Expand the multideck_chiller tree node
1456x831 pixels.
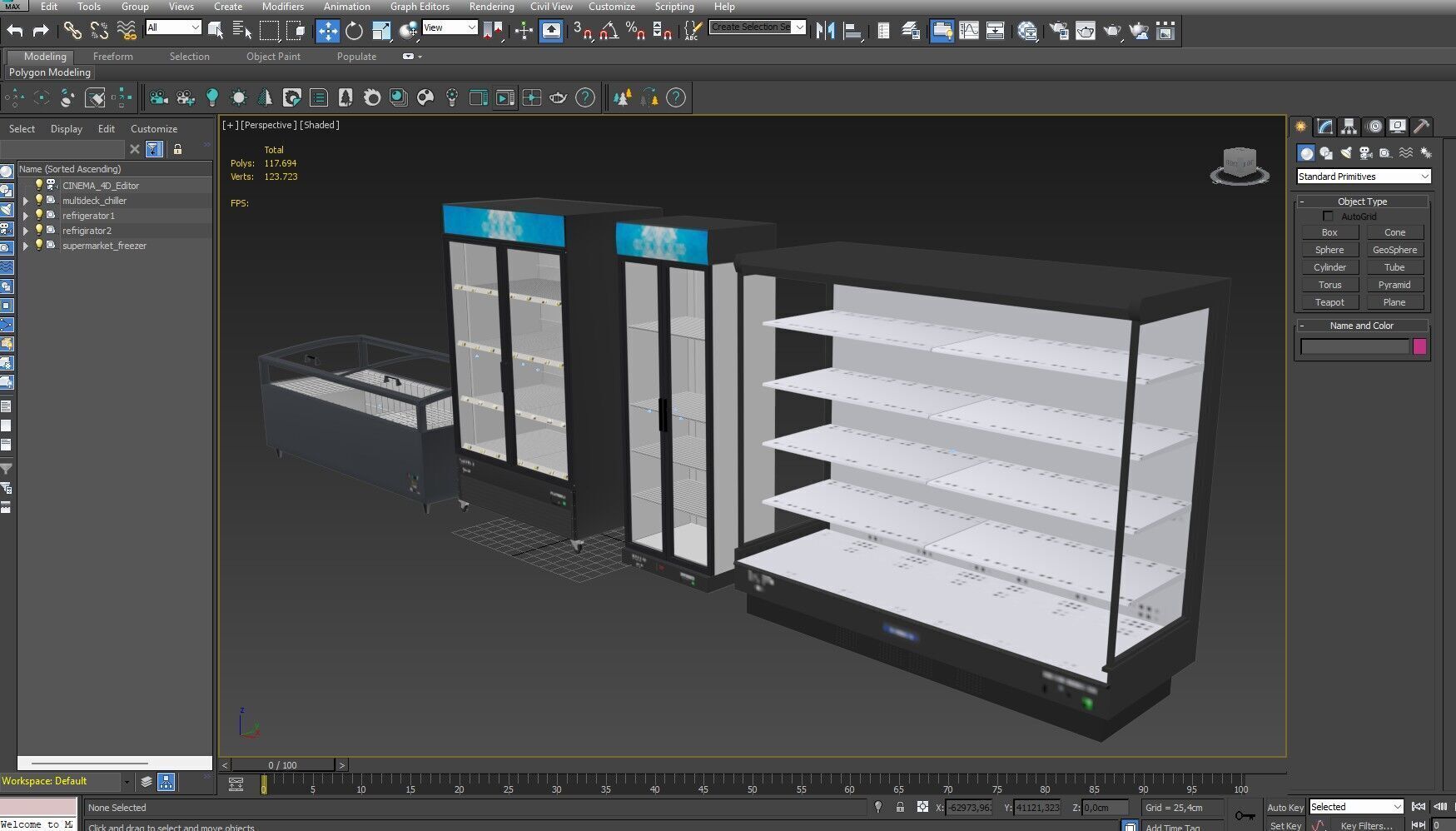point(26,201)
